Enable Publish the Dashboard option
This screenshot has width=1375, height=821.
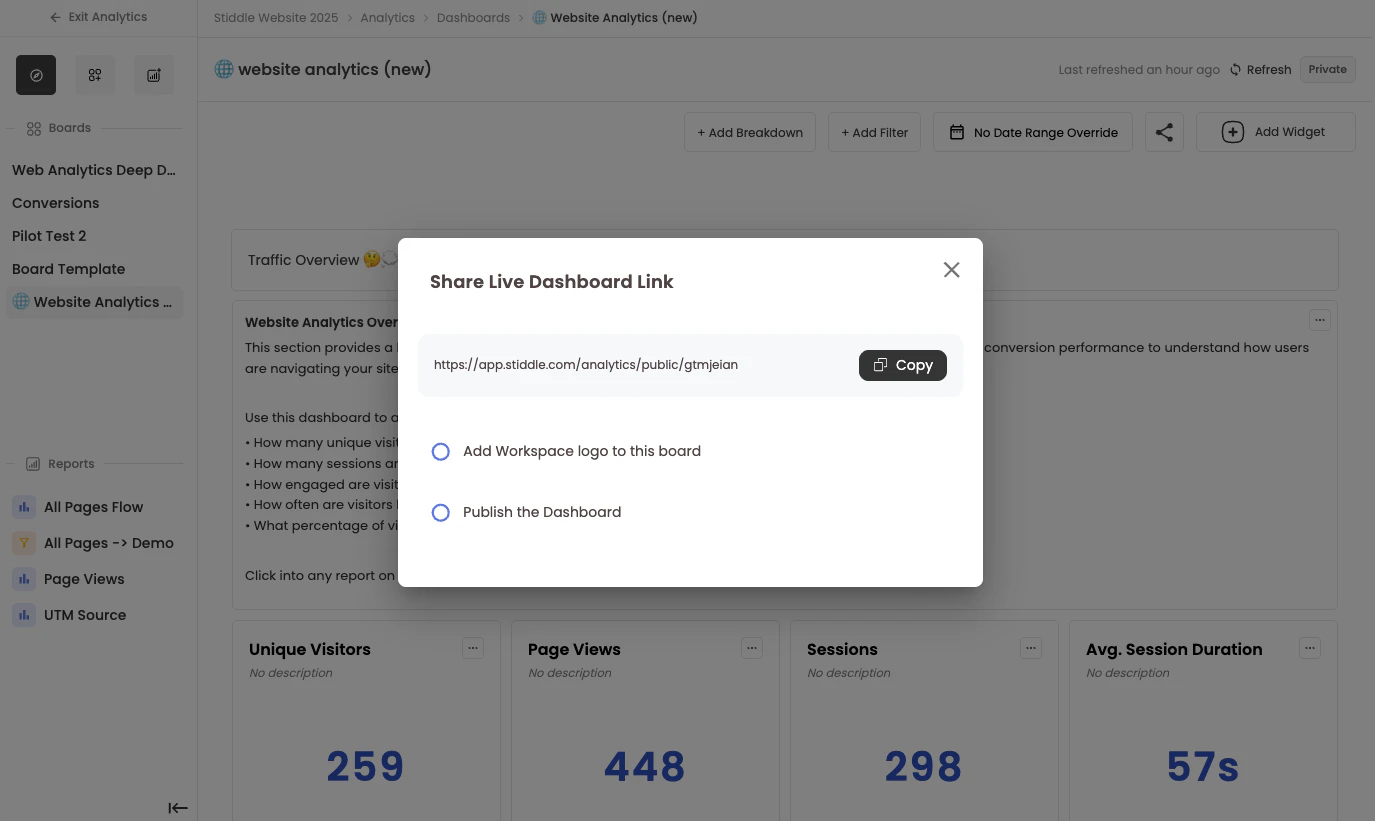click(440, 512)
